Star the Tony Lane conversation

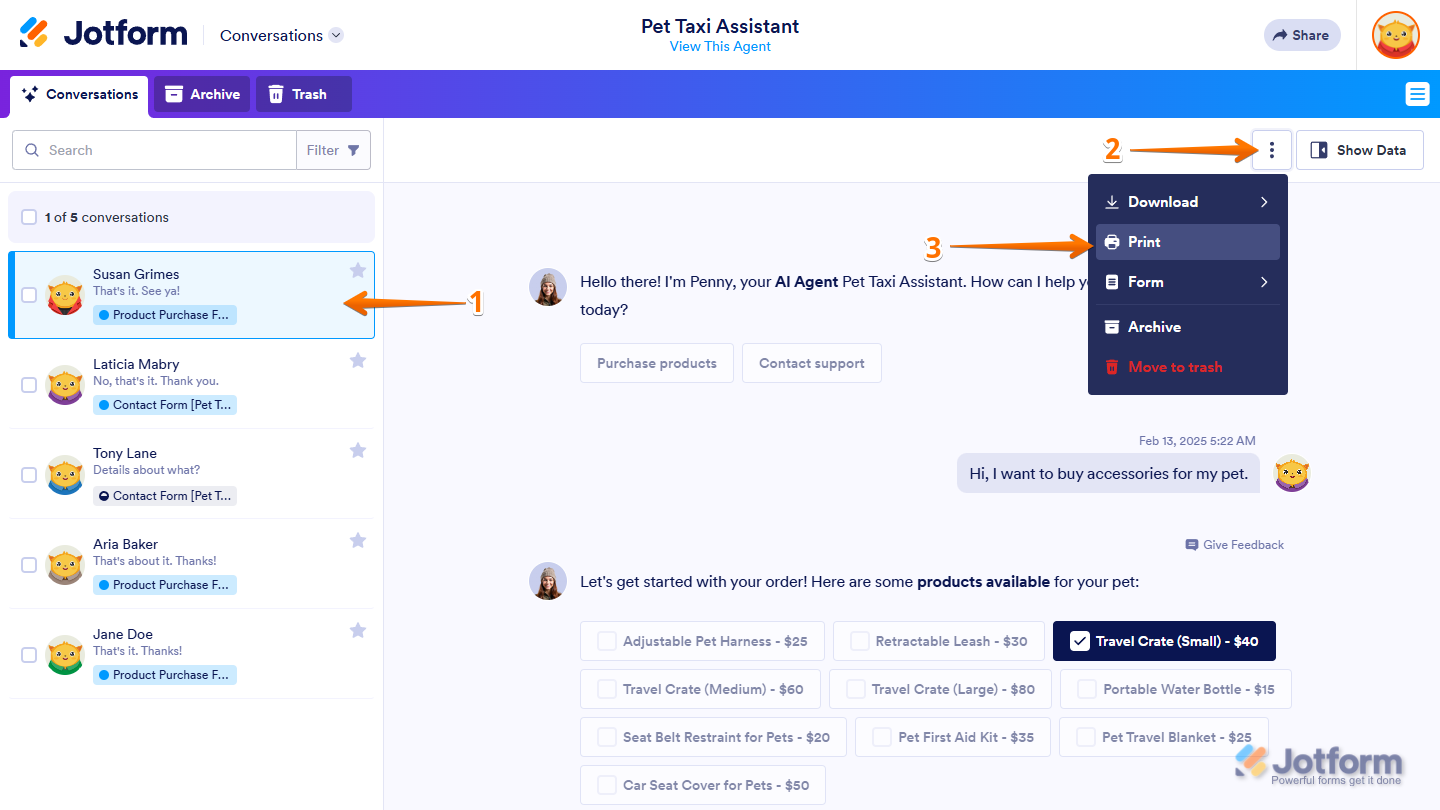coord(358,450)
